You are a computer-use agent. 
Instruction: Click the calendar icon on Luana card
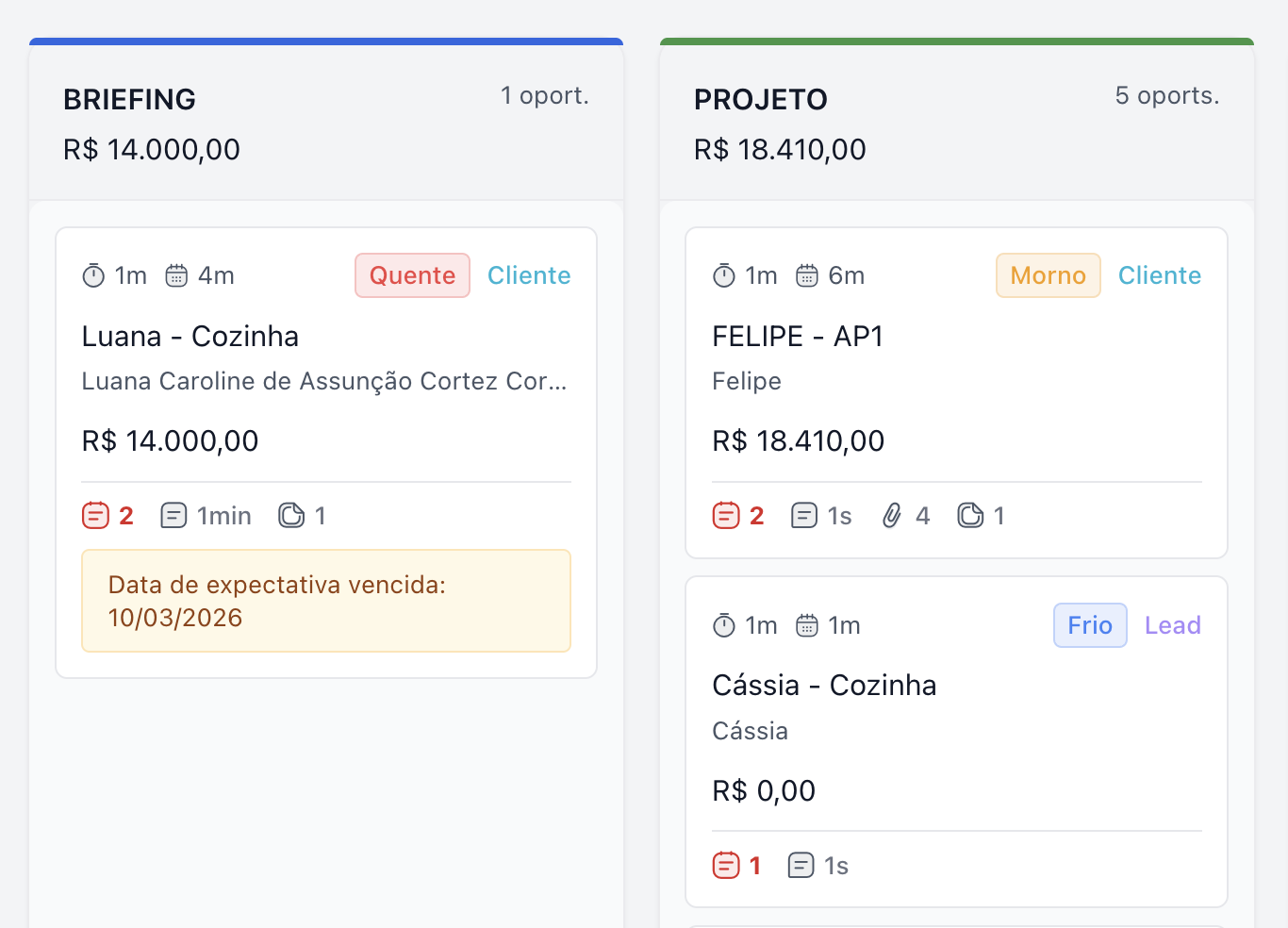(176, 276)
